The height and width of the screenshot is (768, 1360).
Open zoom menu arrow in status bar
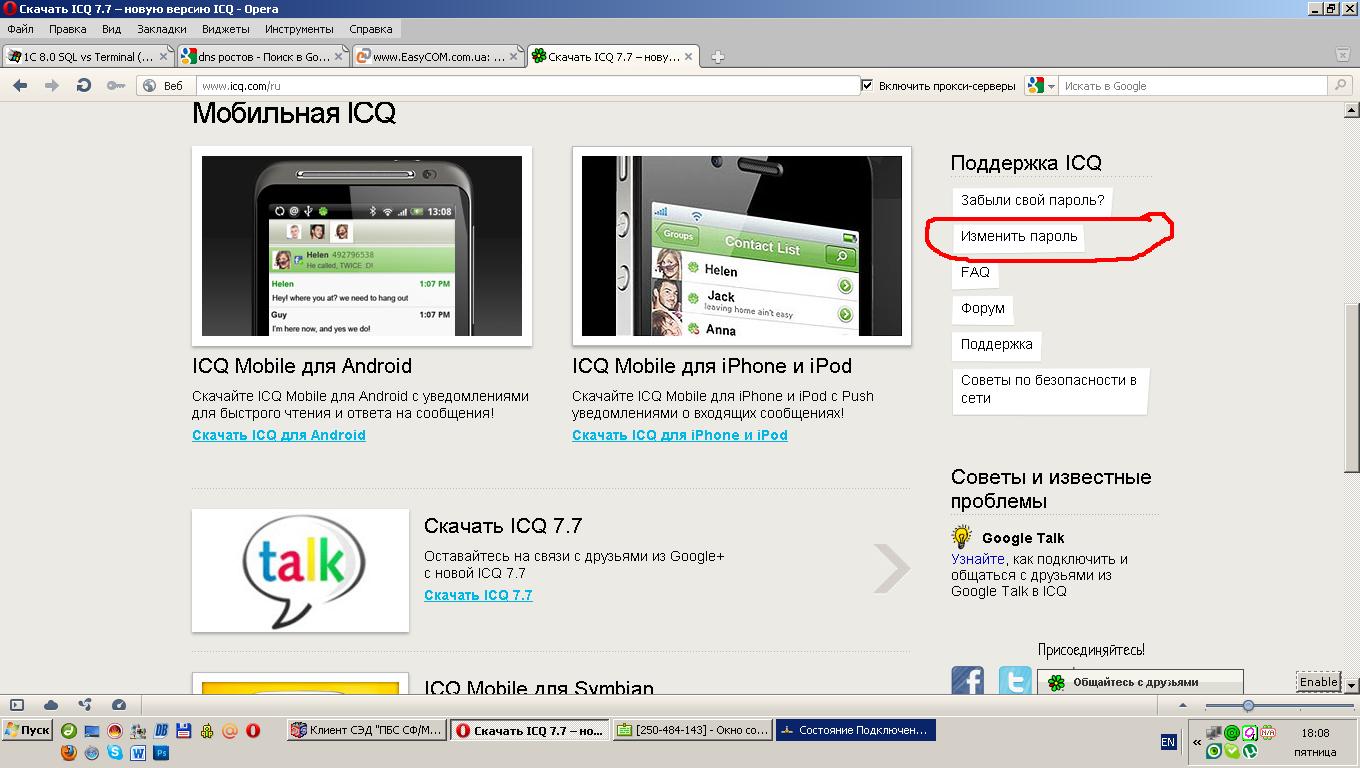click(1183, 706)
